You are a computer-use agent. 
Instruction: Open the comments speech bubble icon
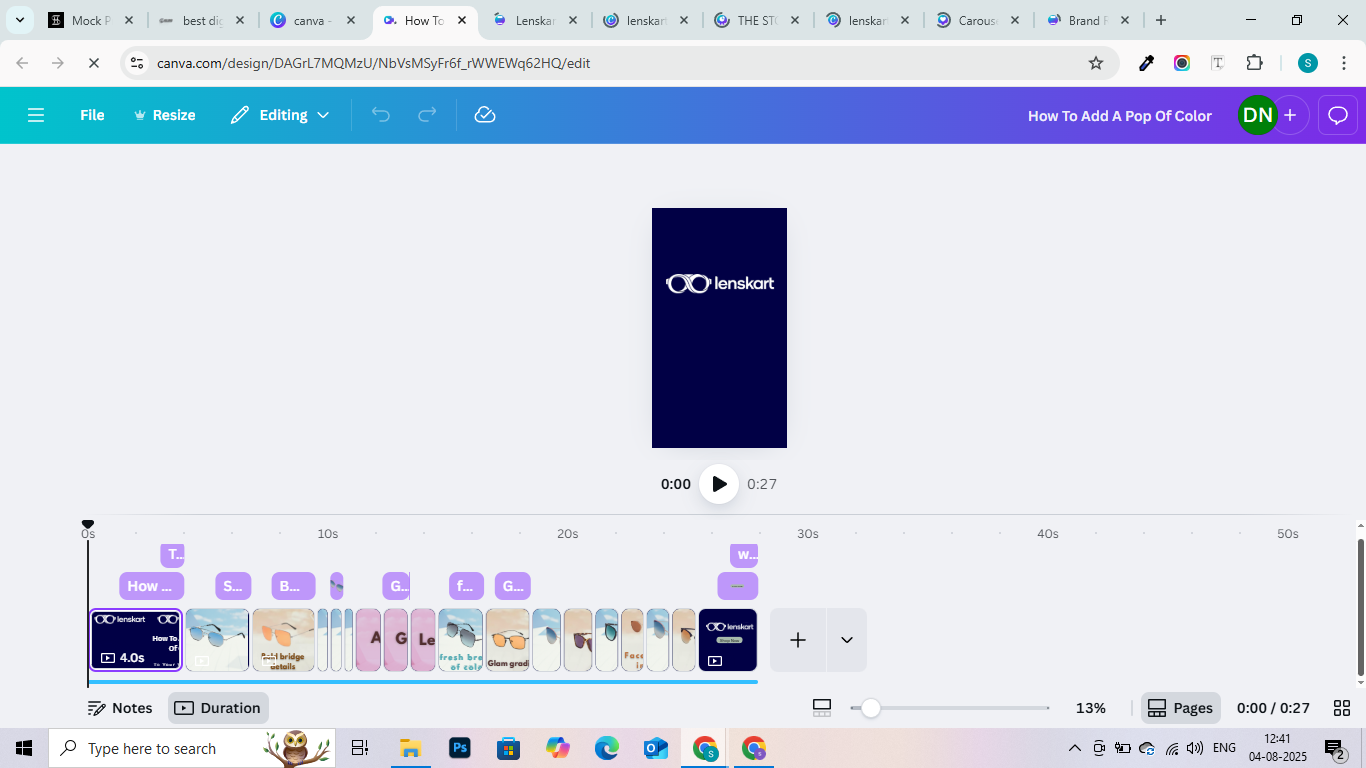point(1338,115)
